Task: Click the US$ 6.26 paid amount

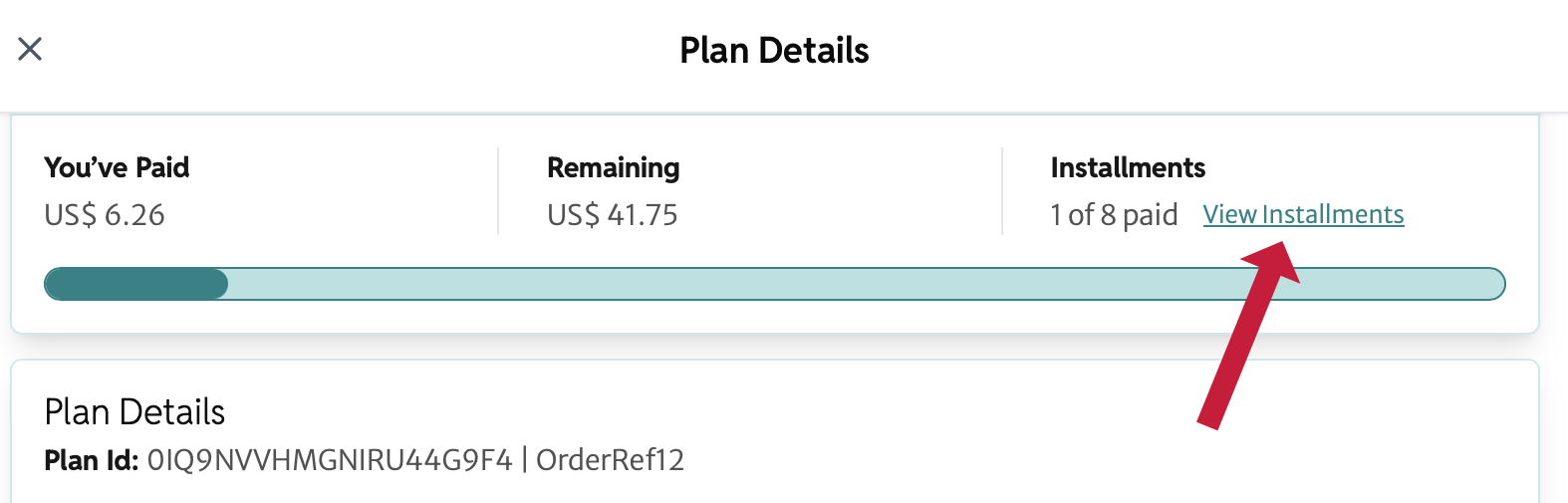Action: click(x=105, y=215)
